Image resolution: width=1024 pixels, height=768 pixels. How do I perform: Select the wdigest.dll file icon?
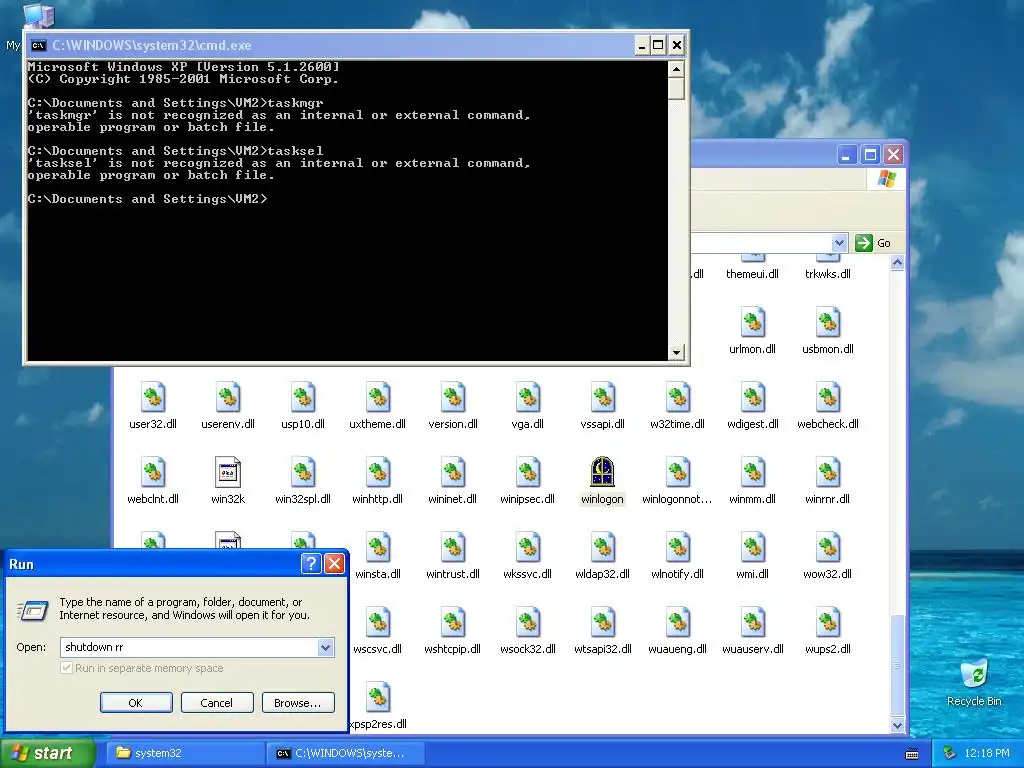[753, 398]
